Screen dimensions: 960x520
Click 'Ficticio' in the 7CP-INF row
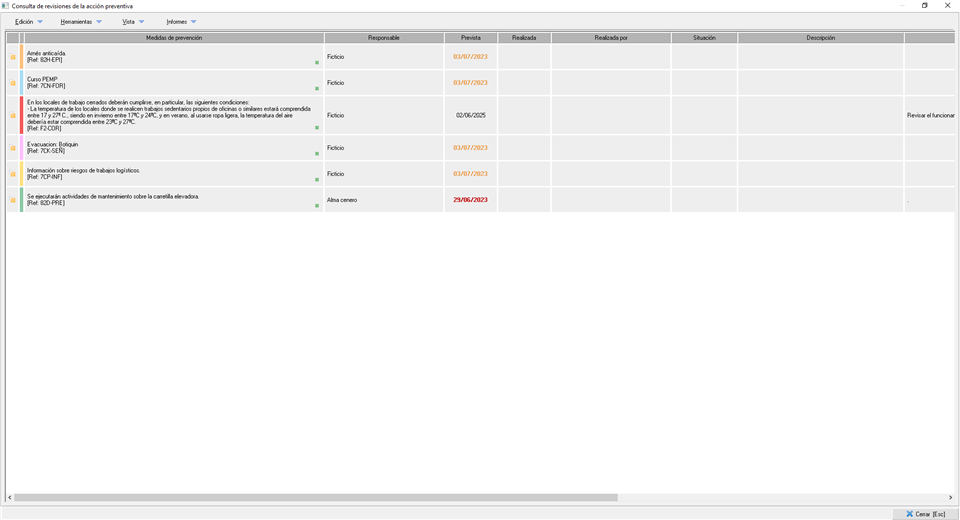336,174
